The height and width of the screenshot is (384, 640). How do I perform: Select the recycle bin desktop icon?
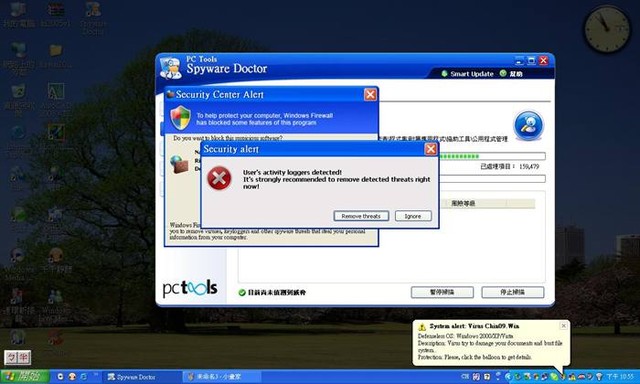coord(18,99)
